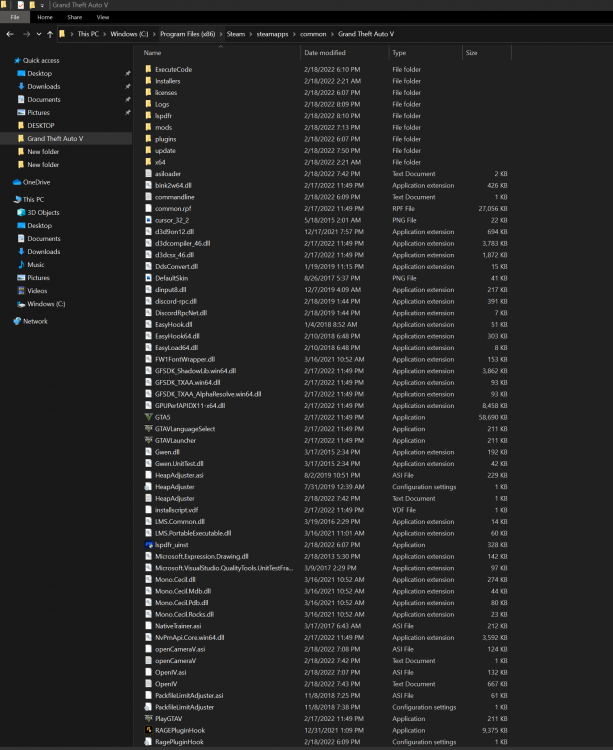Image resolution: width=613 pixels, height=750 pixels.
Task: Click the Quick access star icon
Action: point(18,60)
